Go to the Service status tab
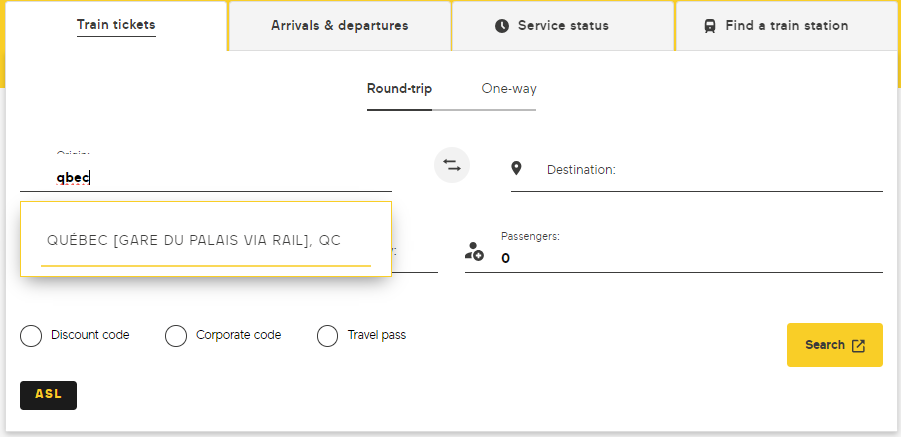This screenshot has height=437, width=901. (563, 26)
